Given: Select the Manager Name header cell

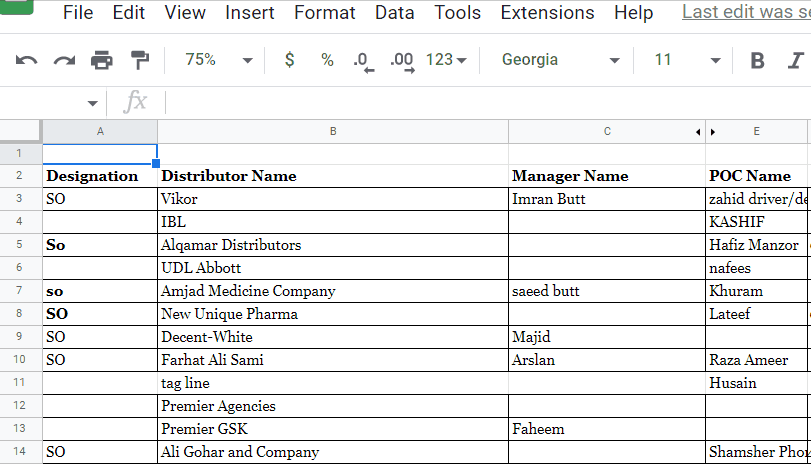Looking at the screenshot, I should 607,176.
